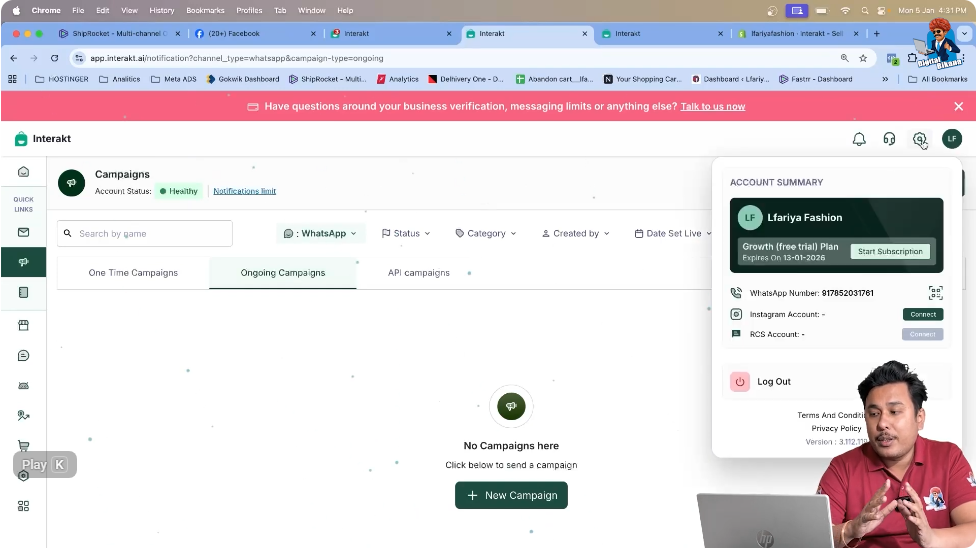The image size is (977, 550).
Task: Switch to One Time Campaigns tab
Action: coord(133,273)
